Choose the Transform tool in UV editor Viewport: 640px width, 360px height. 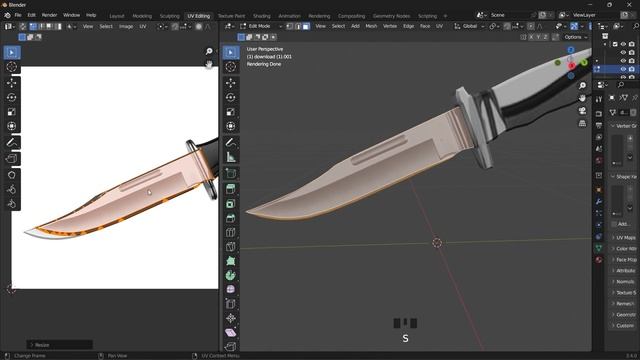[x=11, y=126]
